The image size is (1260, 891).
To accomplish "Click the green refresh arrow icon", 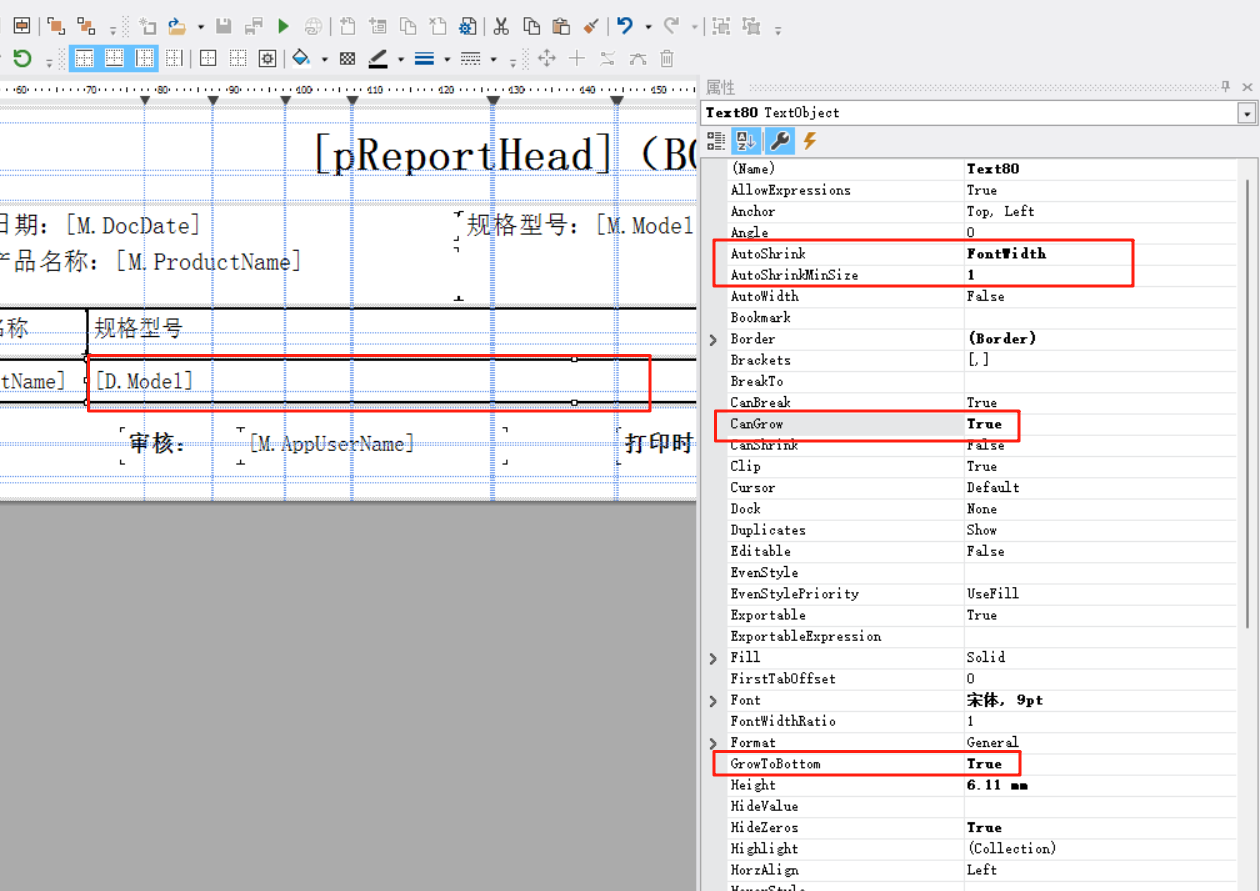I will [x=21, y=59].
